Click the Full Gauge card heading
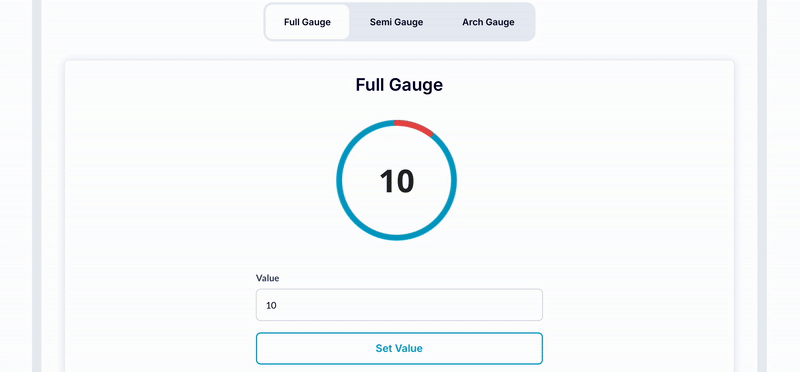The width and height of the screenshot is (800, 372). tap(399, 85)
